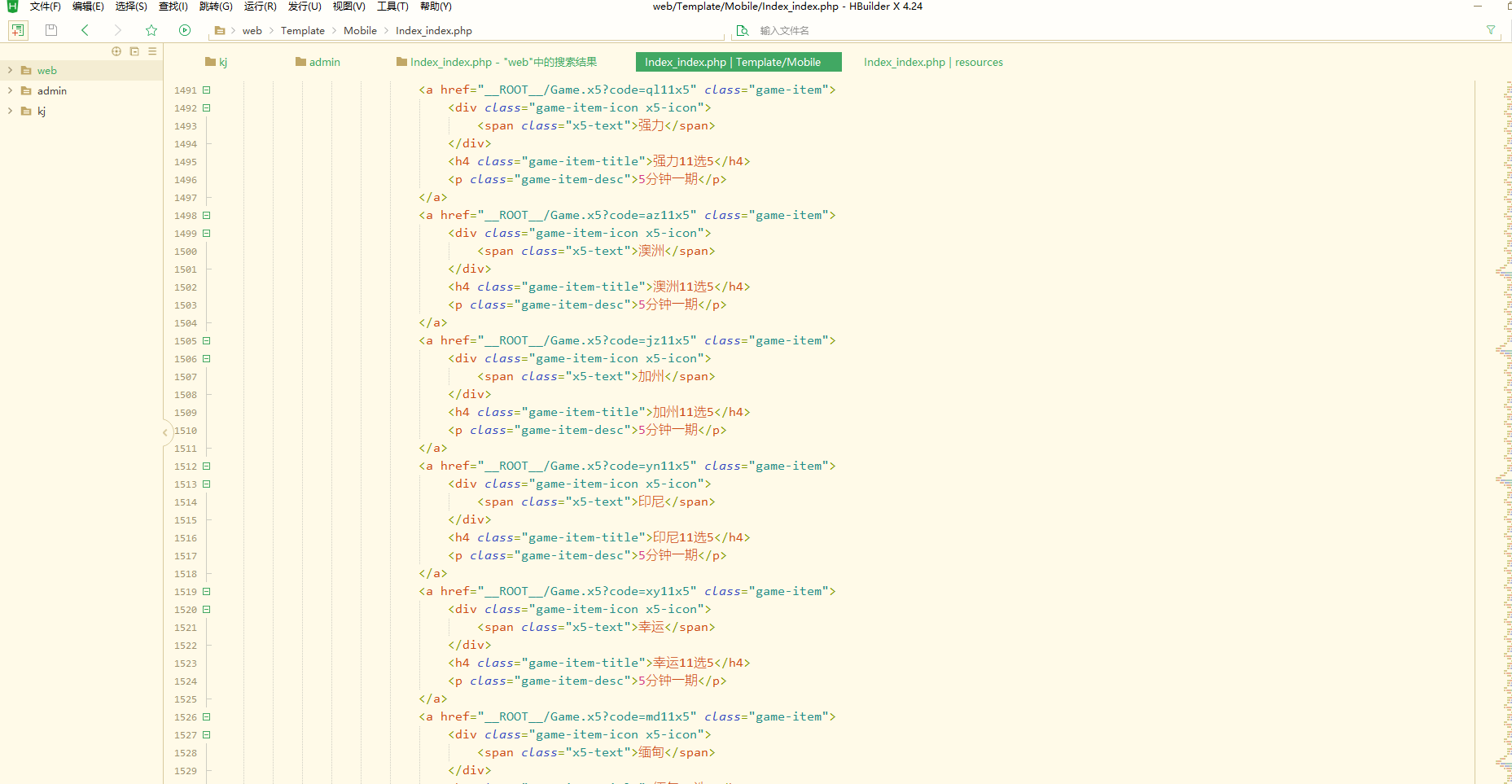Toggle code fold on line 1491

click(207, 90)
